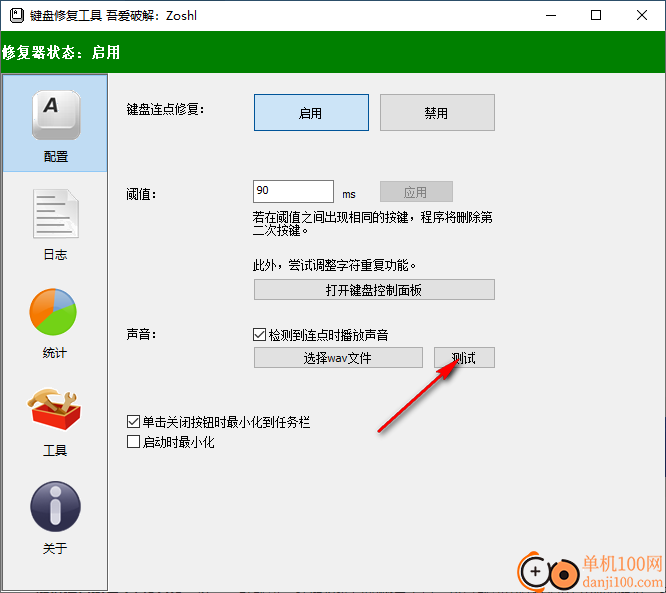This screenshot has height=593, width=666.
Task: Open the 关于 info icon
Action: coord(55,506)
